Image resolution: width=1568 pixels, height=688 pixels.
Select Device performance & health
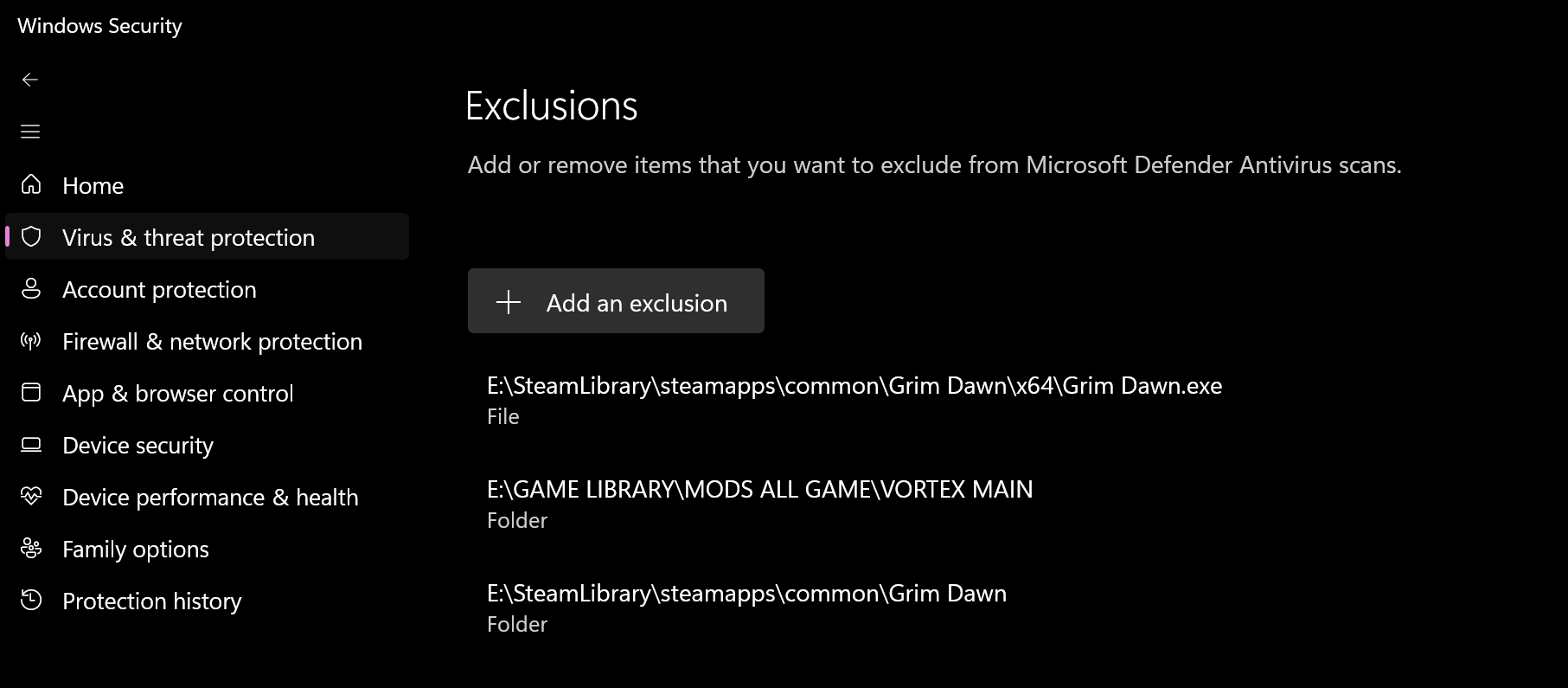pos(210,497)
